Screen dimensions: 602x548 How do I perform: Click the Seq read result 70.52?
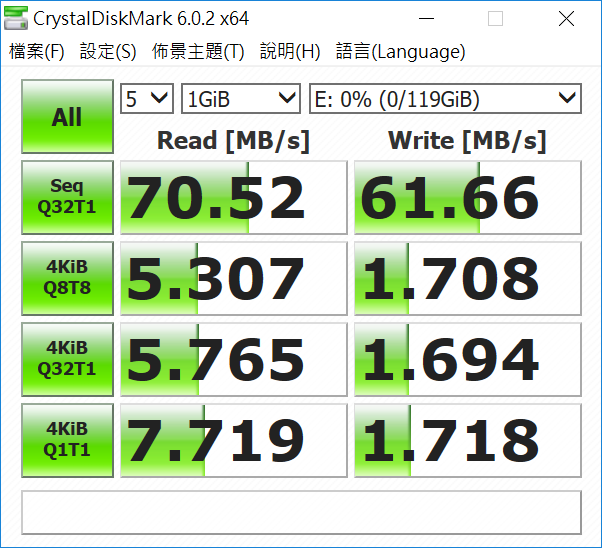point(234,197)
